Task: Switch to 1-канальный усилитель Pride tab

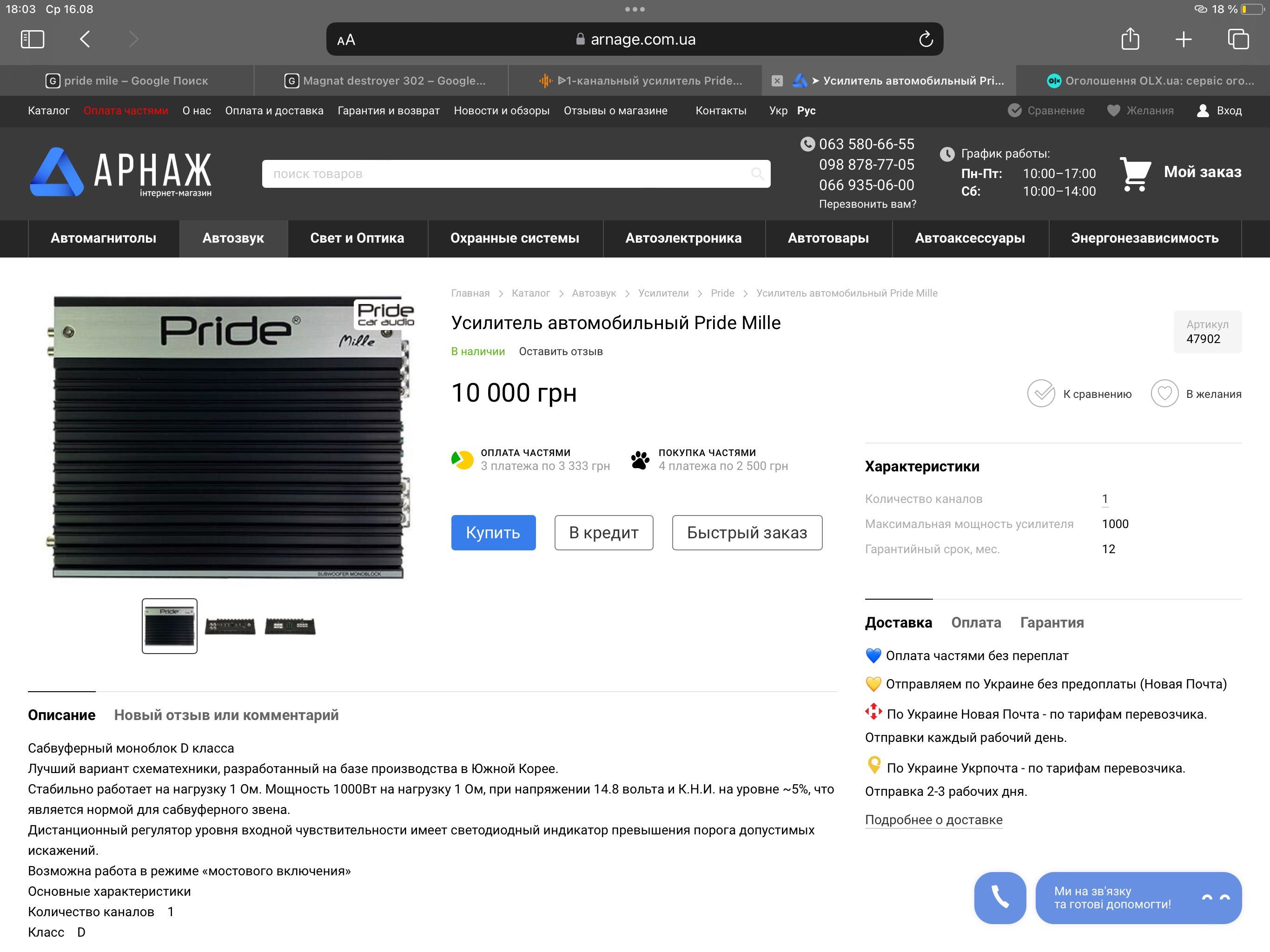Action: click(x=635, y=81)
